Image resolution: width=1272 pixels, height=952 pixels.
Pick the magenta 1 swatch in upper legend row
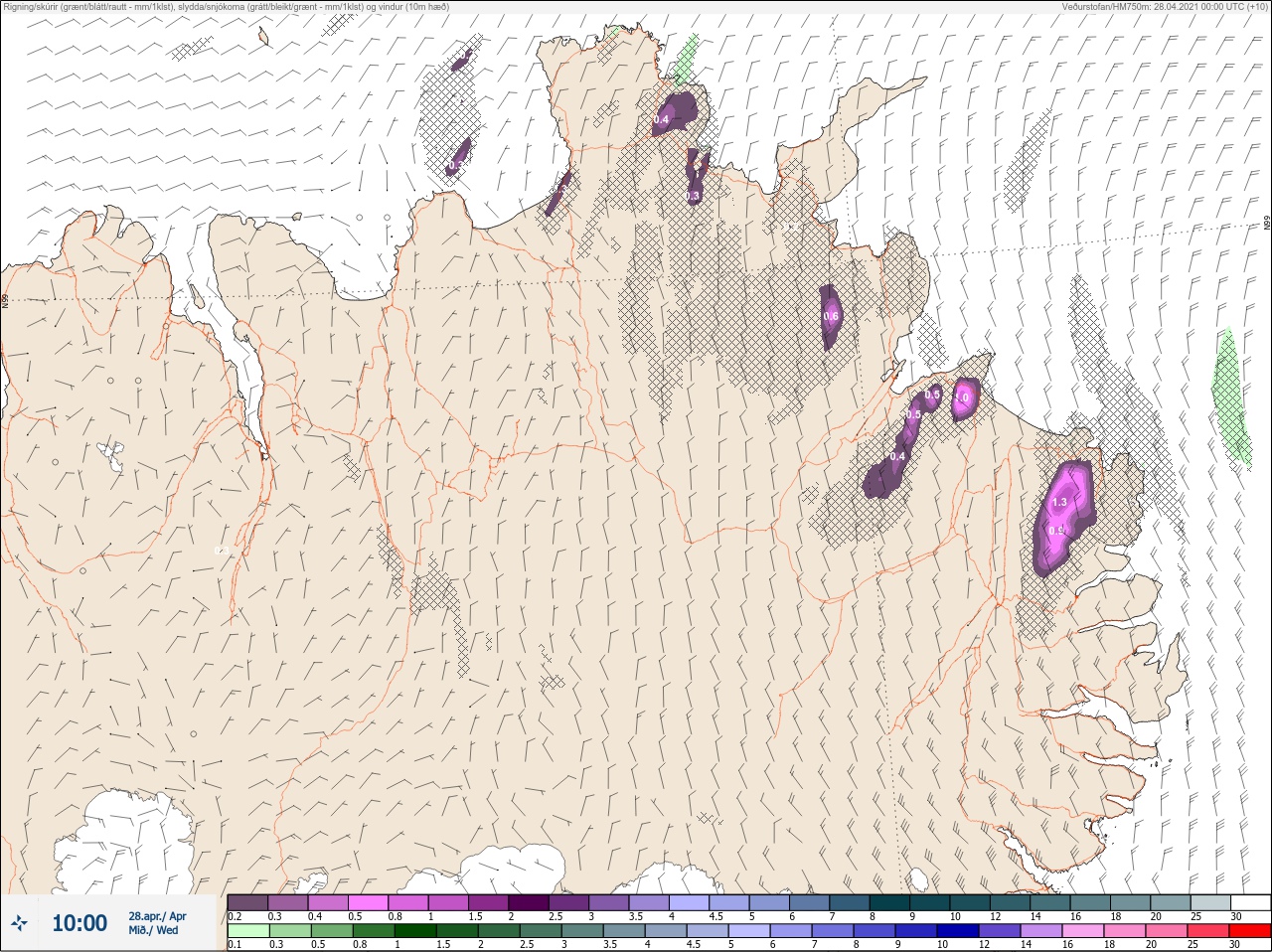pyautogui.click(x=449, y=902)
